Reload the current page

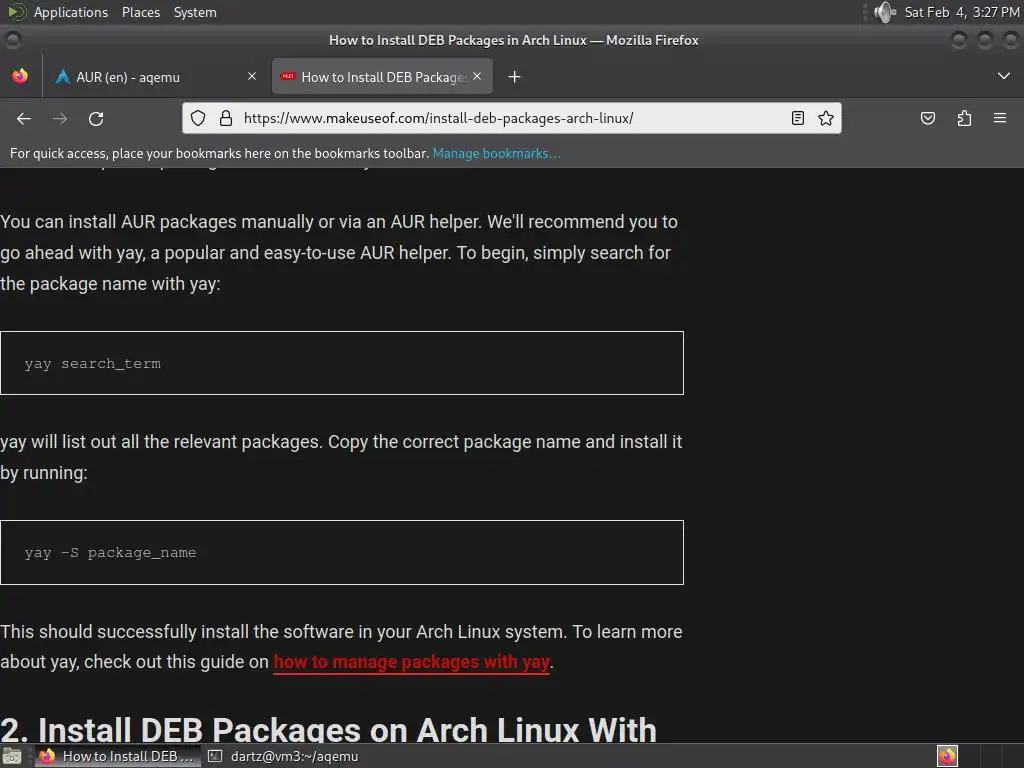[x=96, y=118]
